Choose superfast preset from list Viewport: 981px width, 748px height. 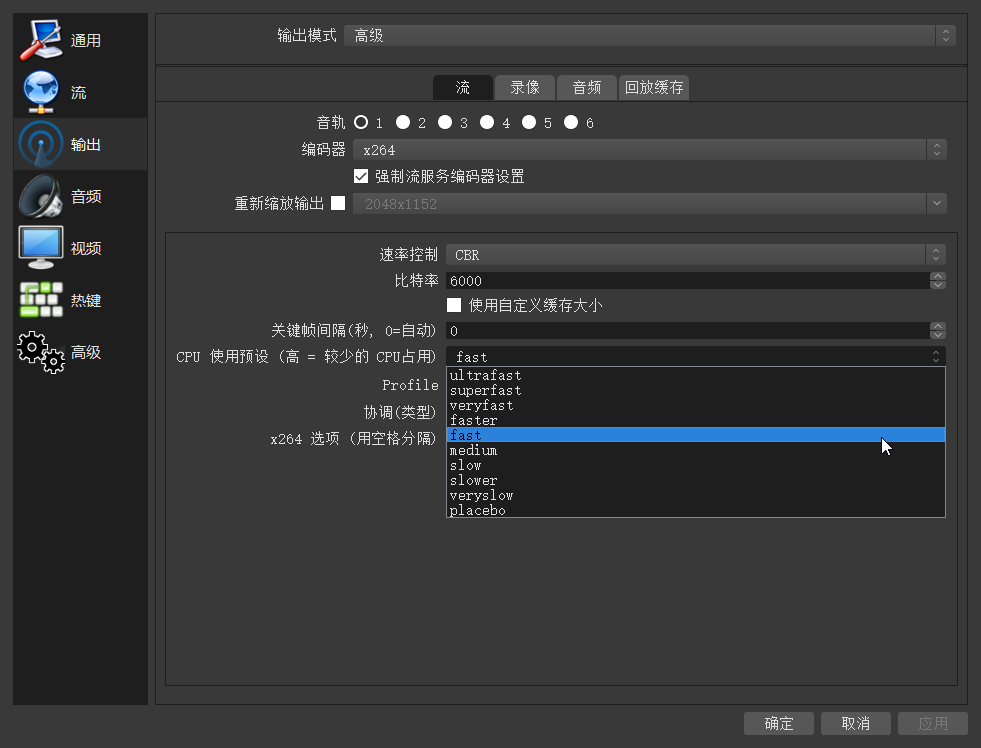click(696, 390)
